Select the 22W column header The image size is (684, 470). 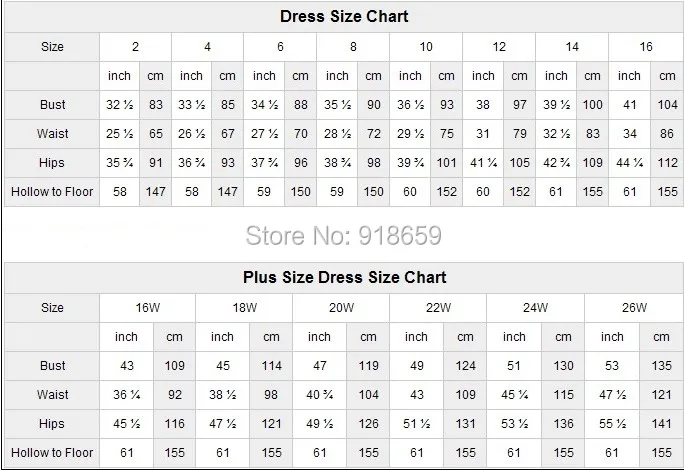coord(440,308)
